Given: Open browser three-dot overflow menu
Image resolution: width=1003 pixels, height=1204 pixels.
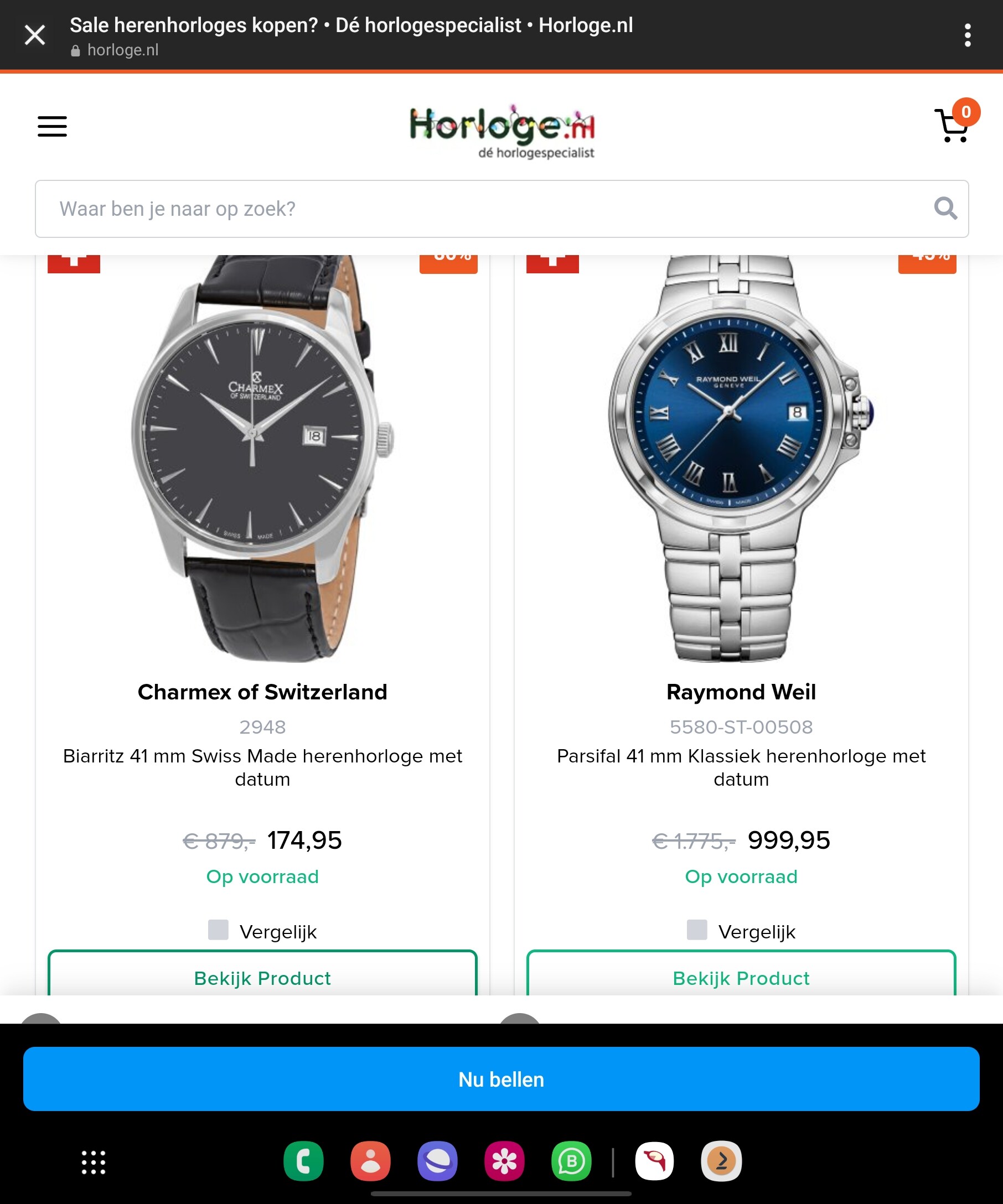Looking at the screenshot, I should pyautogui.click(x=968, y=35).
